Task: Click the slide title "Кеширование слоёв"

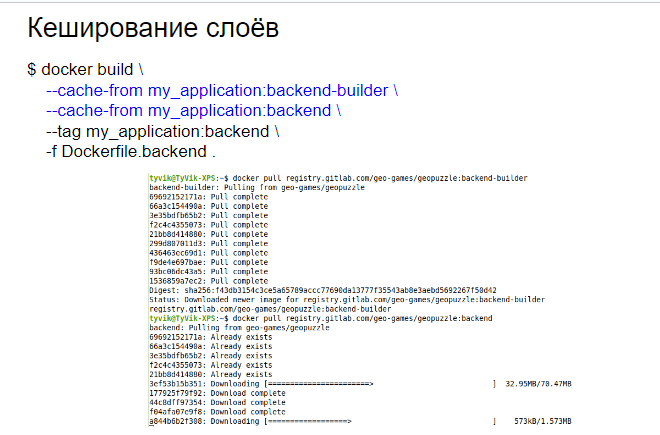Action: point(152,28)
